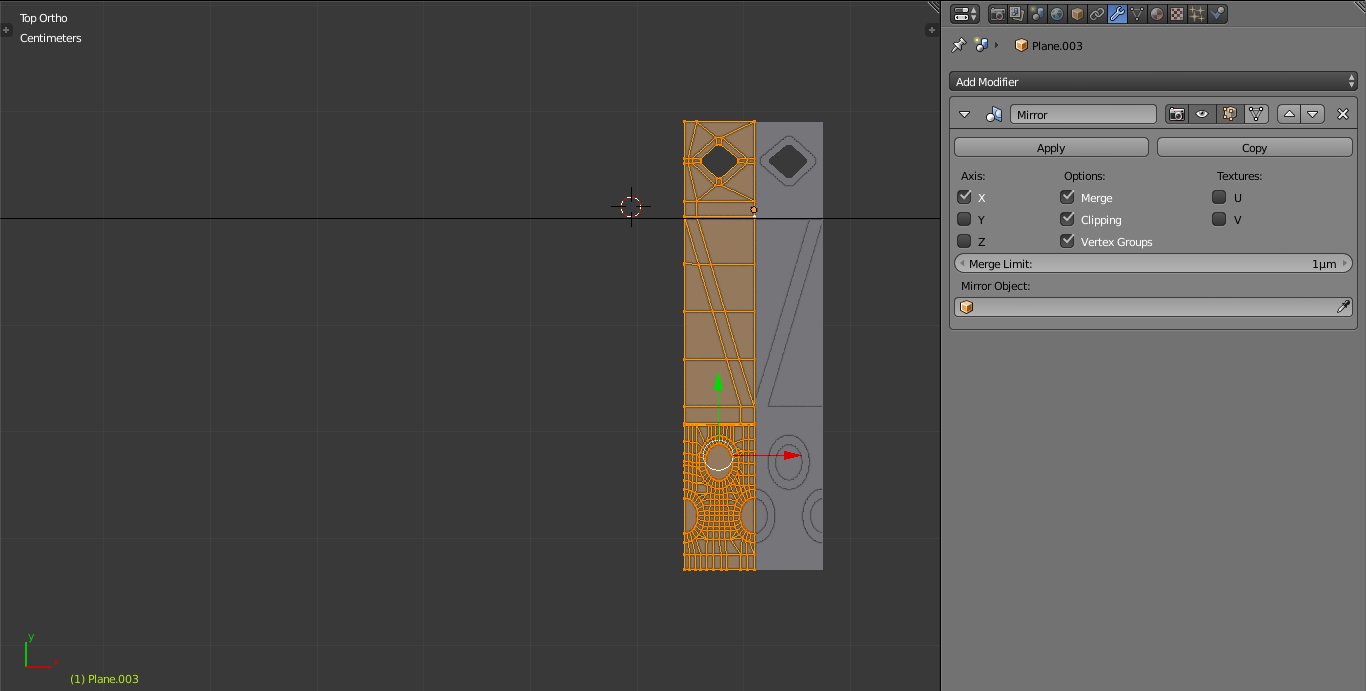1366x691 pixels.
Task: Select the Physics properties icon
Action: pos(1216,13)
